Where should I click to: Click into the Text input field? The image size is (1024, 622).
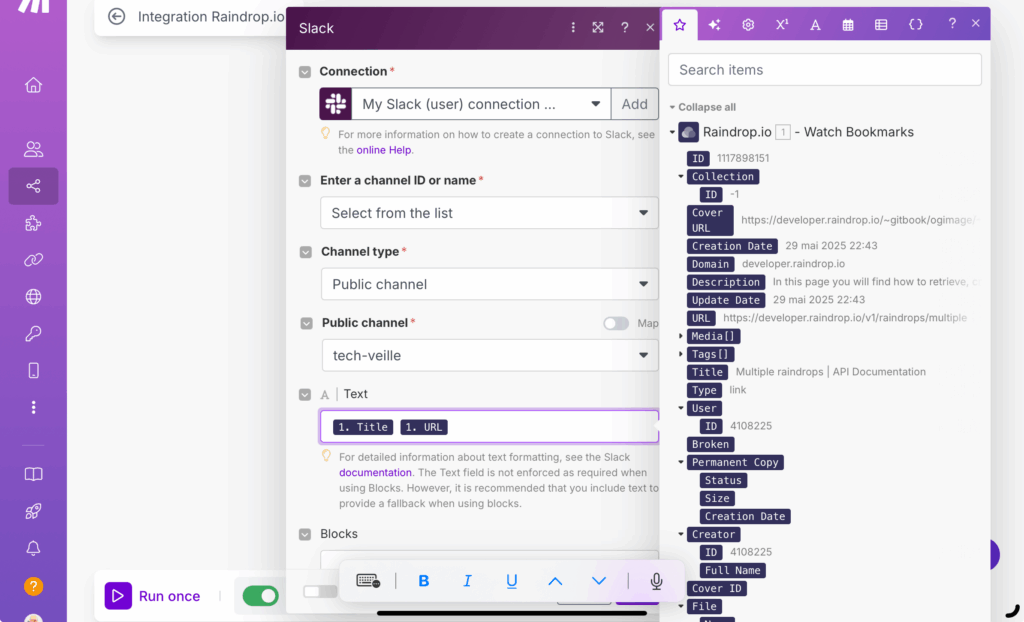click(489, 427)
